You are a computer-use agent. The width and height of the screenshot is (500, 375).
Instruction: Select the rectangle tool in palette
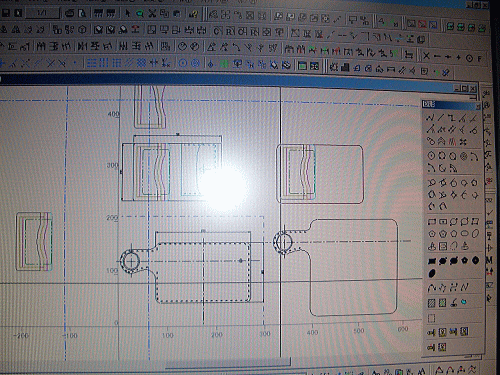[432, 222]
